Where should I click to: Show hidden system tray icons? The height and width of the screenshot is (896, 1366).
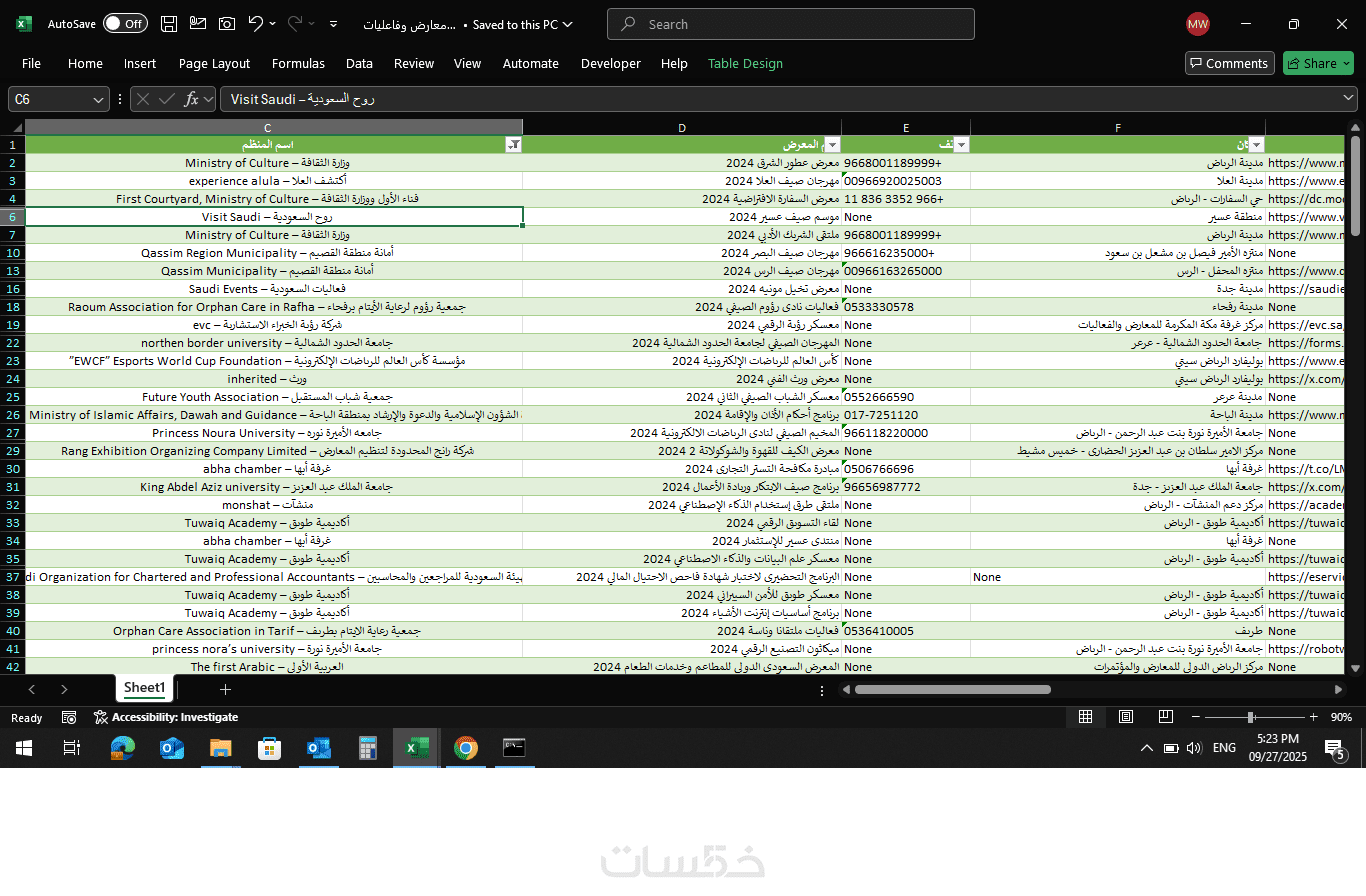point(1146,748)
